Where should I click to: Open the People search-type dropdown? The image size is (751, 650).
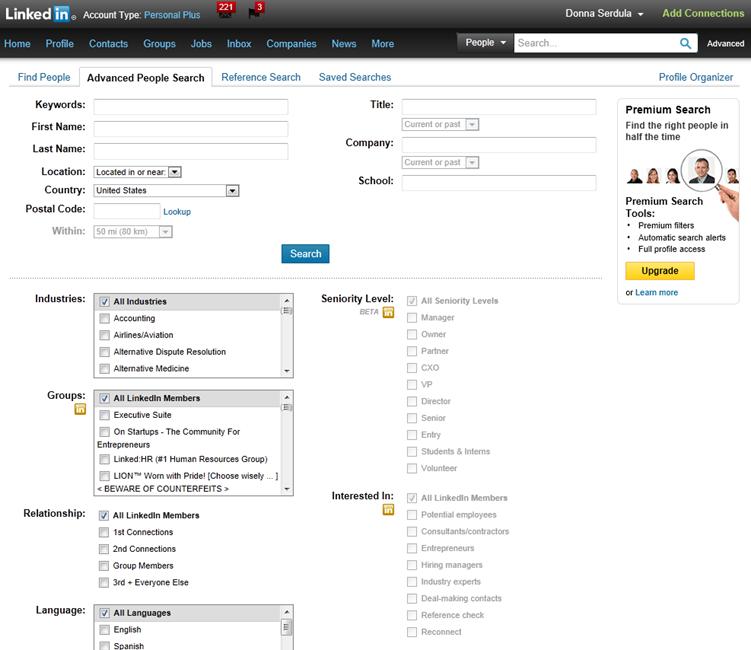486,43
